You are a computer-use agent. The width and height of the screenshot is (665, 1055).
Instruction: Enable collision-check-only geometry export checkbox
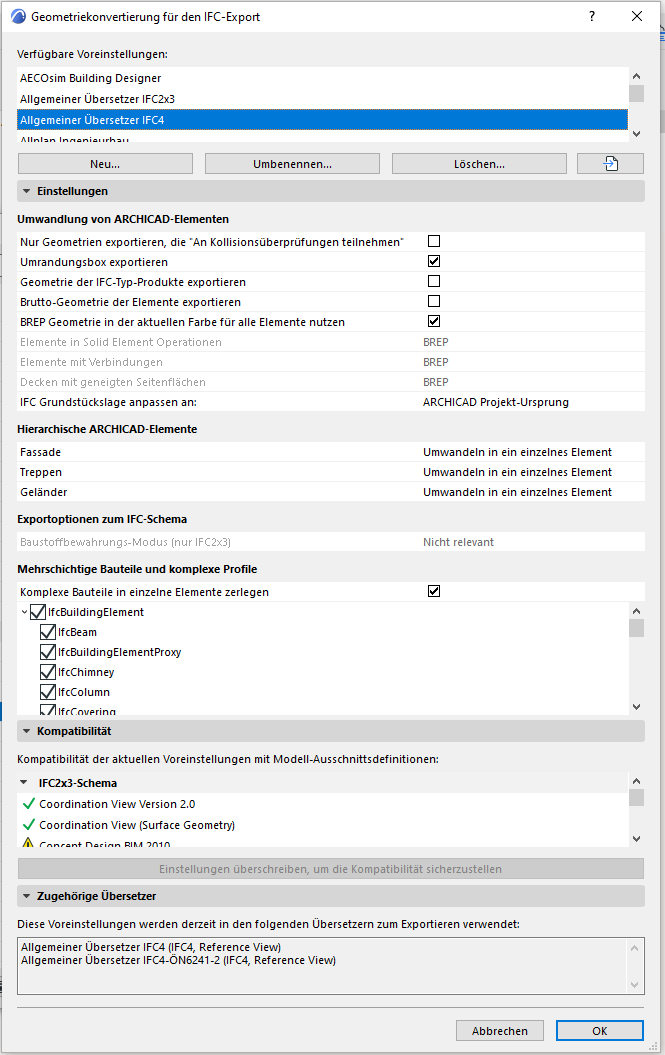pos(434,241)
